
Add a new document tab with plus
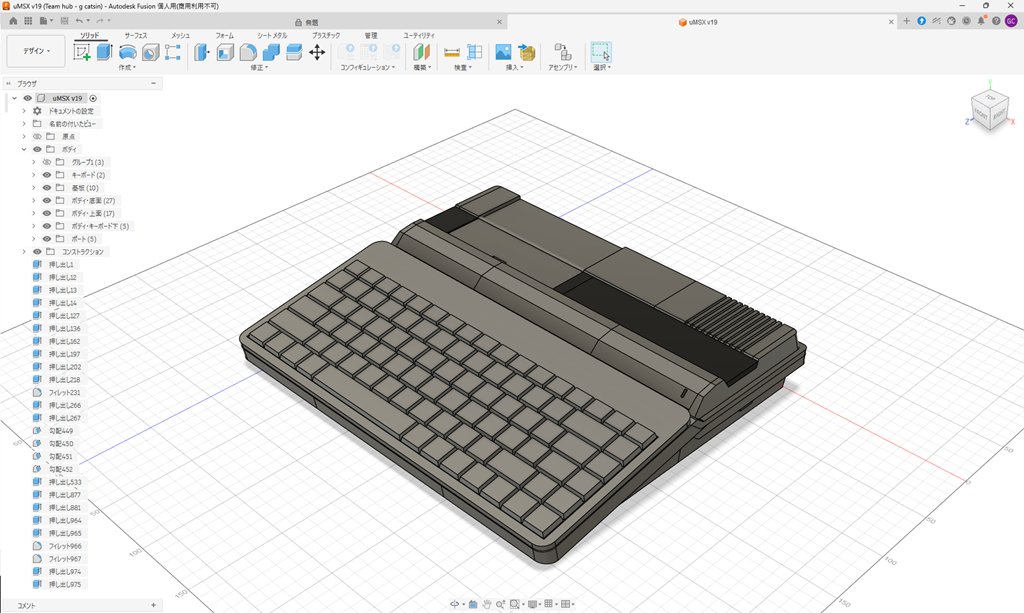906,21
